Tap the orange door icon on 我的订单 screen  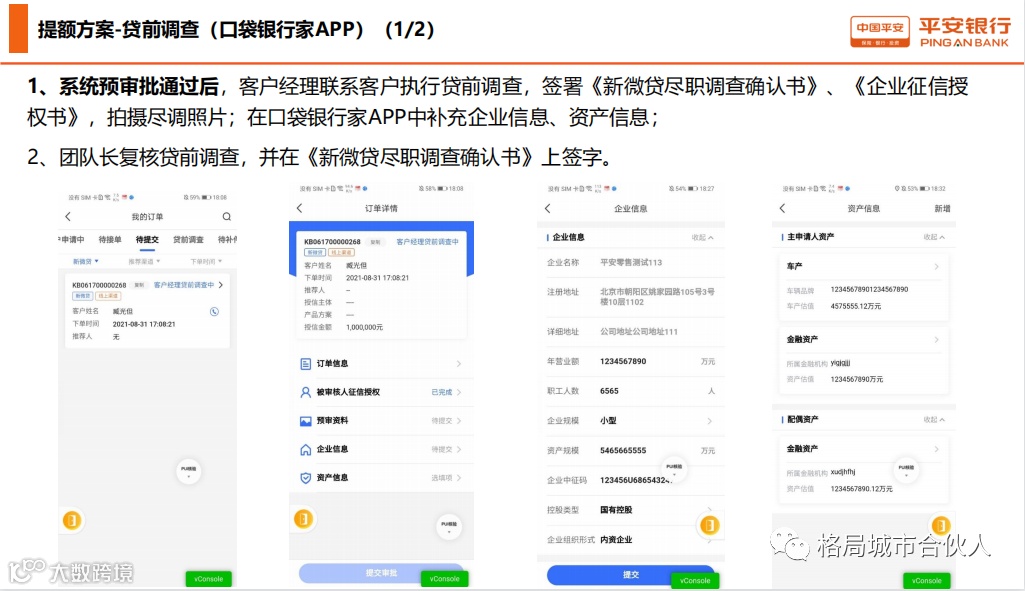coord(72,520)
